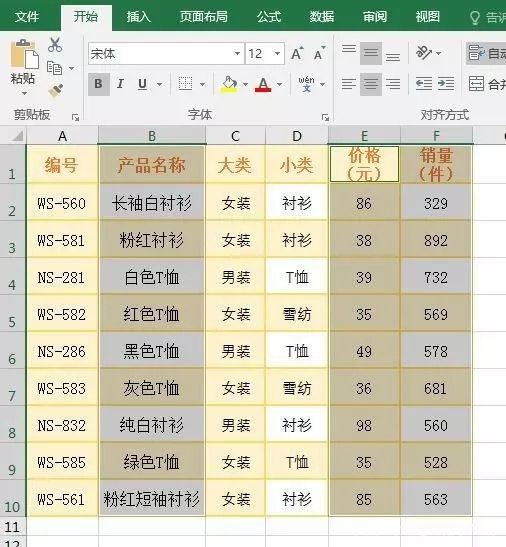Viewport: 506px width, 547px height.
Task: Click the align text right icon
Action: tap(393, 84)
